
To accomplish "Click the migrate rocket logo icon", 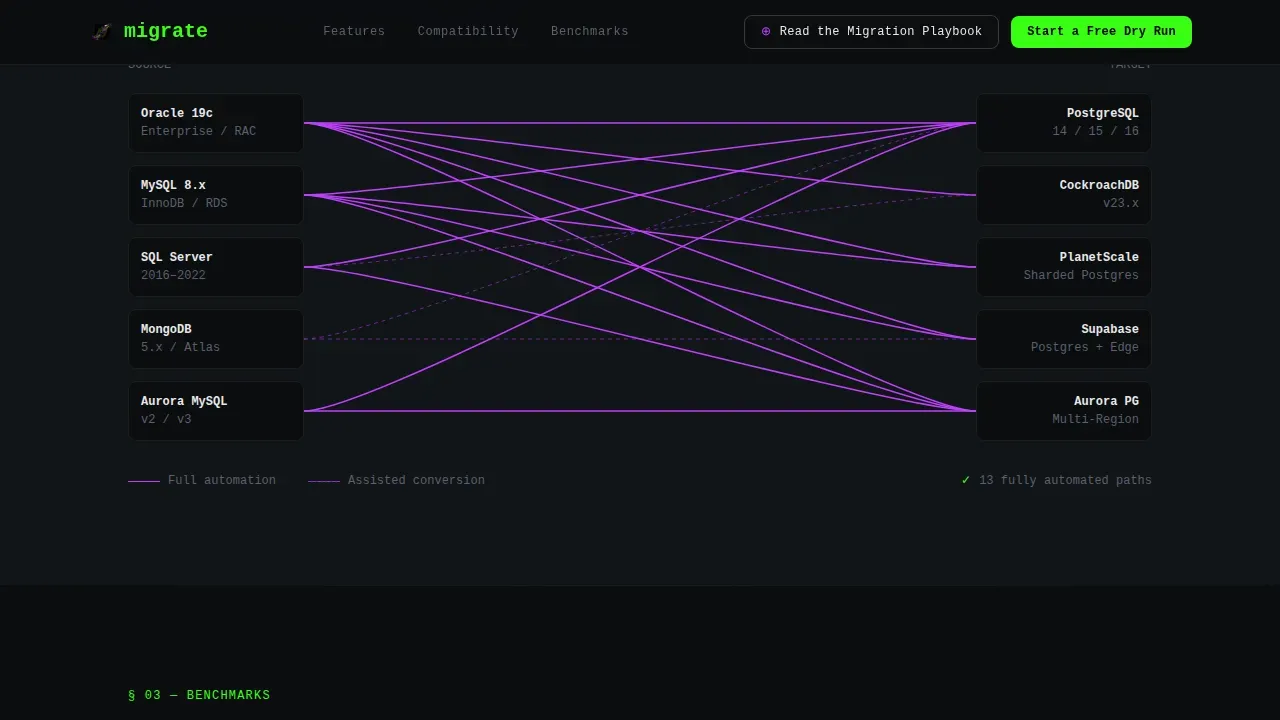I will [x=101, y=32].
